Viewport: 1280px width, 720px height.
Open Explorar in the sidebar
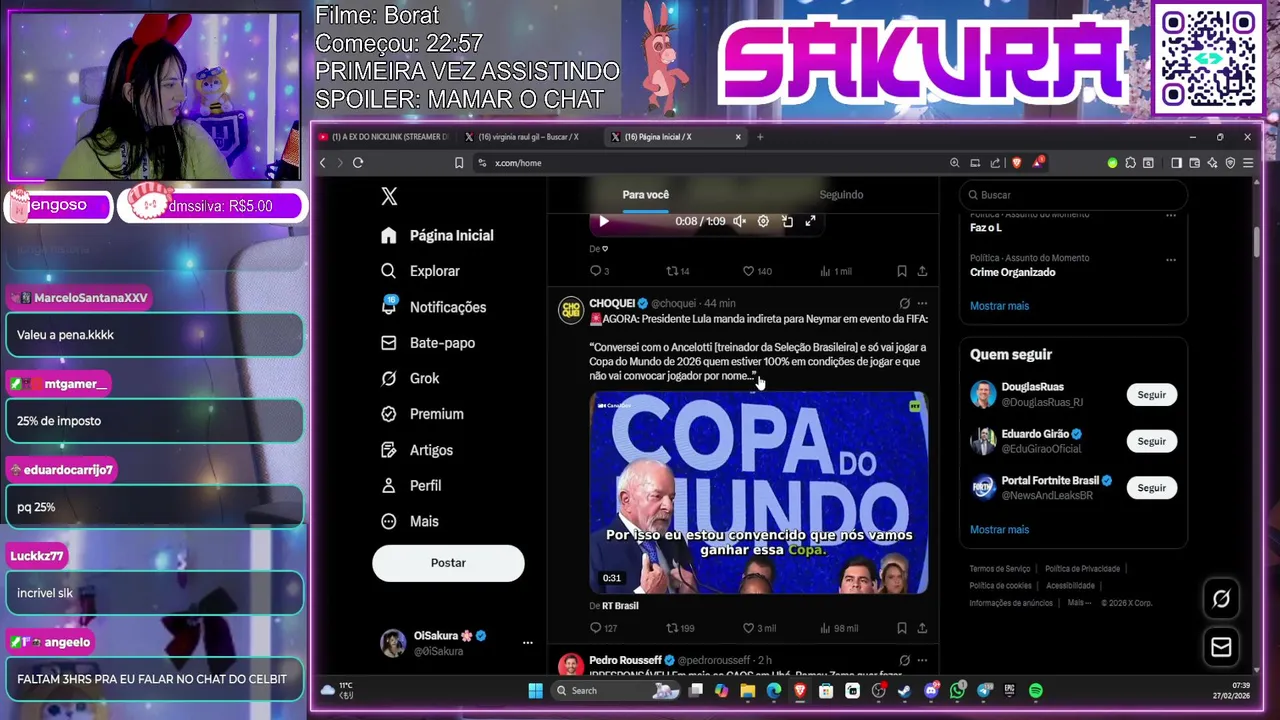click(420, 271)
